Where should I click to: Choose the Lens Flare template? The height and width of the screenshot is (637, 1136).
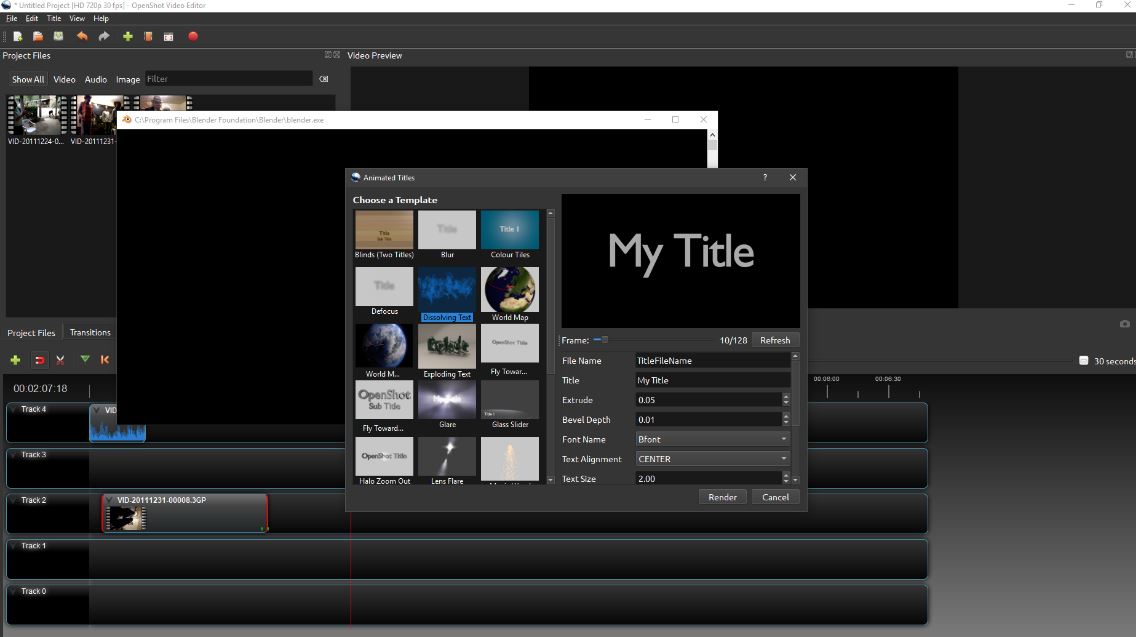[447, 461]
